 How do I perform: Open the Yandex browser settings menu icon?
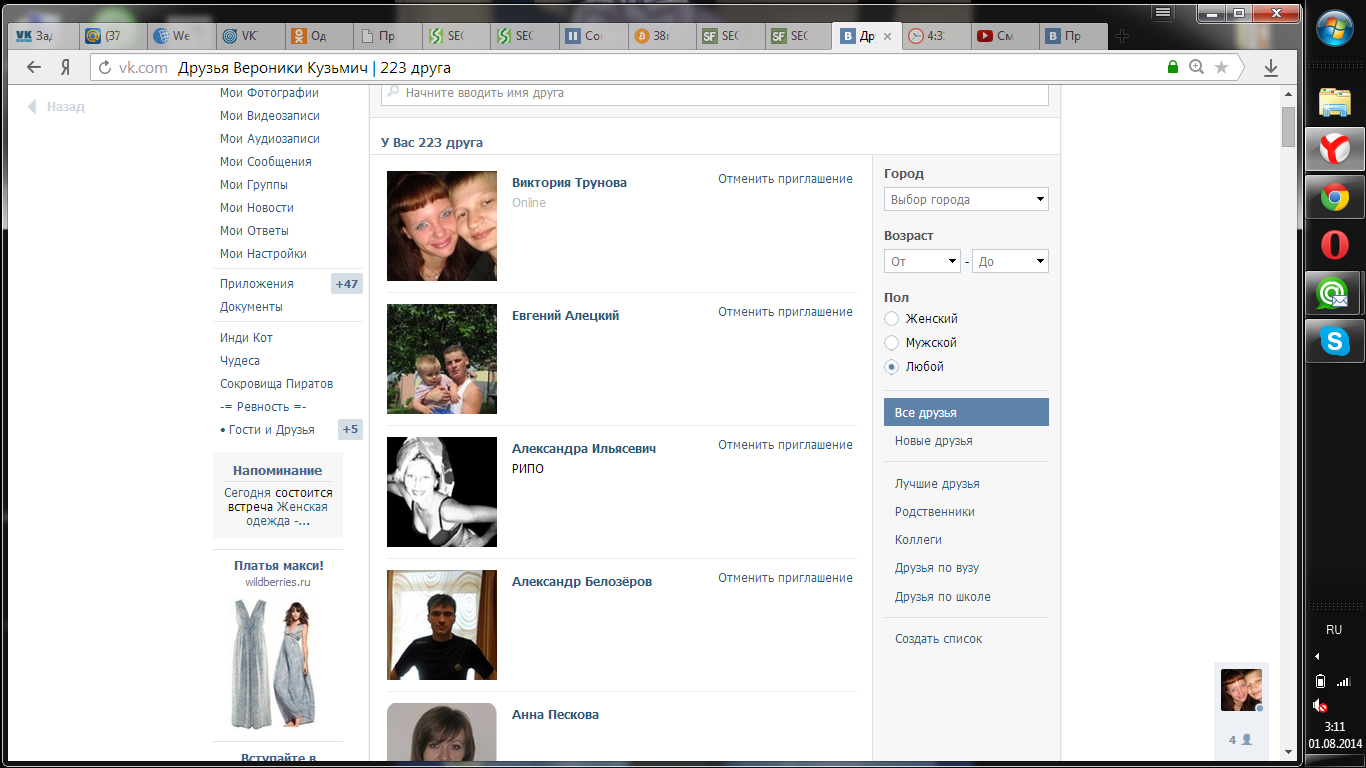[x=1162, y=12]
